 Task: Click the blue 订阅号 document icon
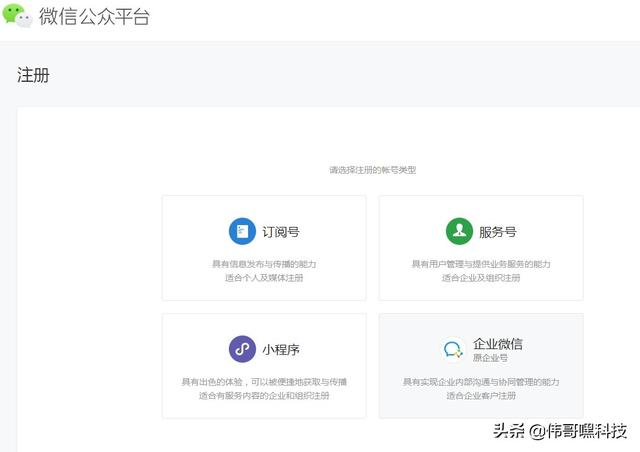coord(242,231)
